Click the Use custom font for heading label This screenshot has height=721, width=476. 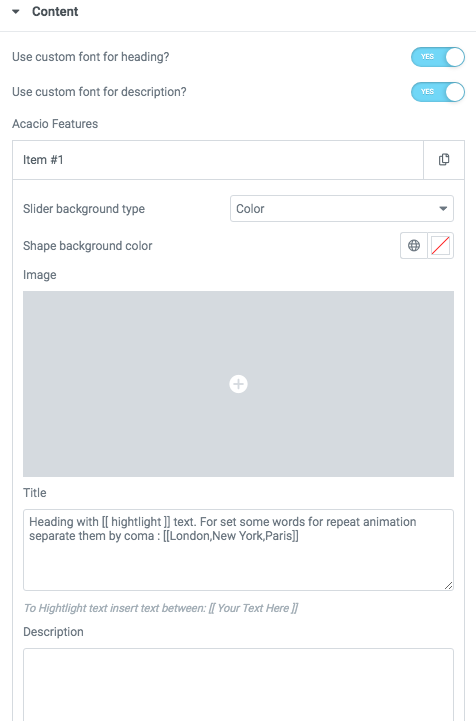click(91, 57)
